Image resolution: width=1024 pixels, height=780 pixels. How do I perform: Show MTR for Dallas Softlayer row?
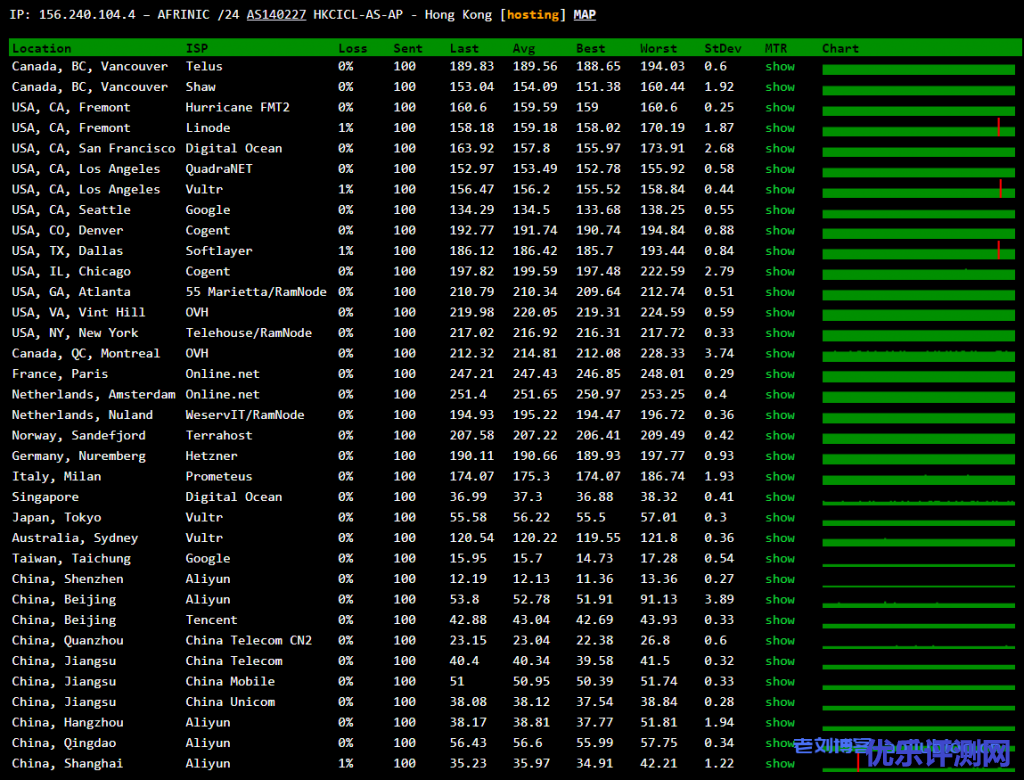coord(780,251)
